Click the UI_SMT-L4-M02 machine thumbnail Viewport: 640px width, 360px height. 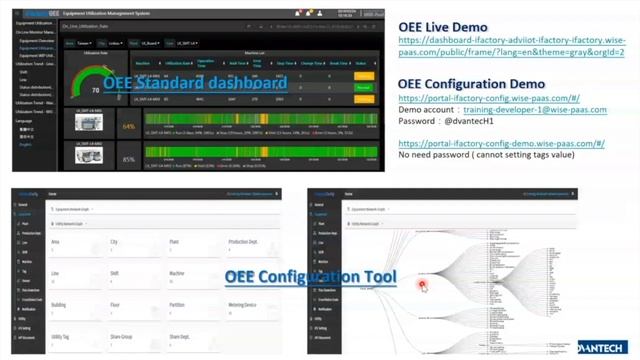(89, 155)
